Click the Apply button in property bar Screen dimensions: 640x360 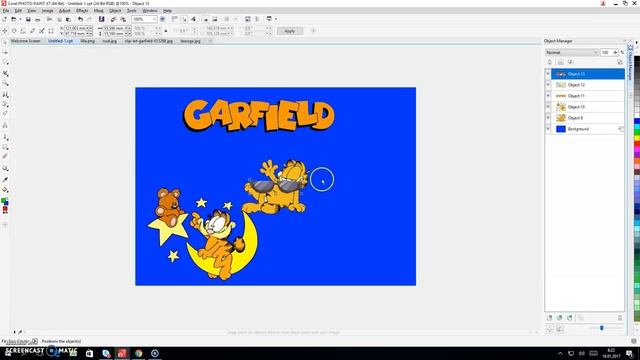click(289, 31)
